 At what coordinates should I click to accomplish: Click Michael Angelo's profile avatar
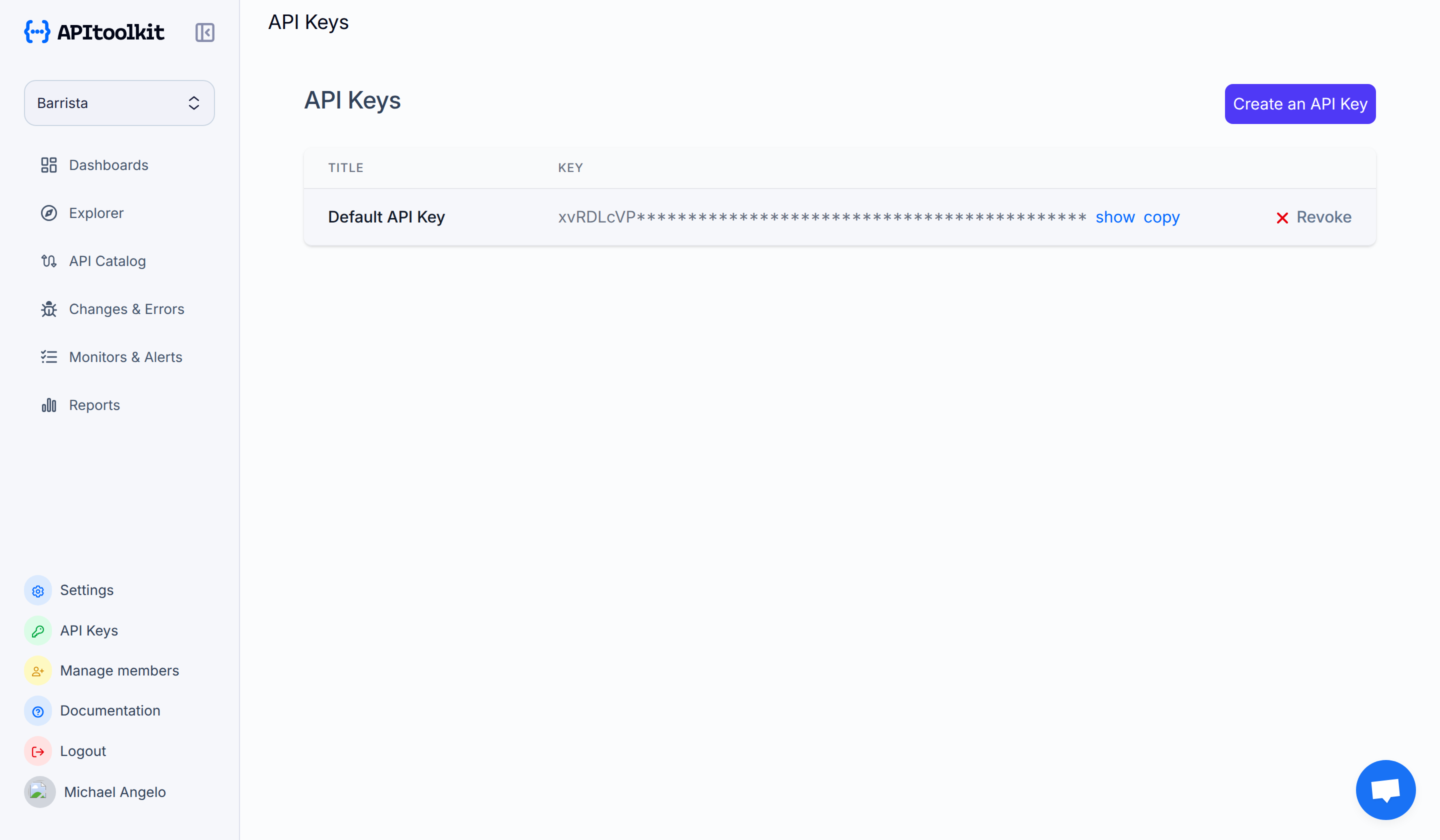click(x=38, y=792)
